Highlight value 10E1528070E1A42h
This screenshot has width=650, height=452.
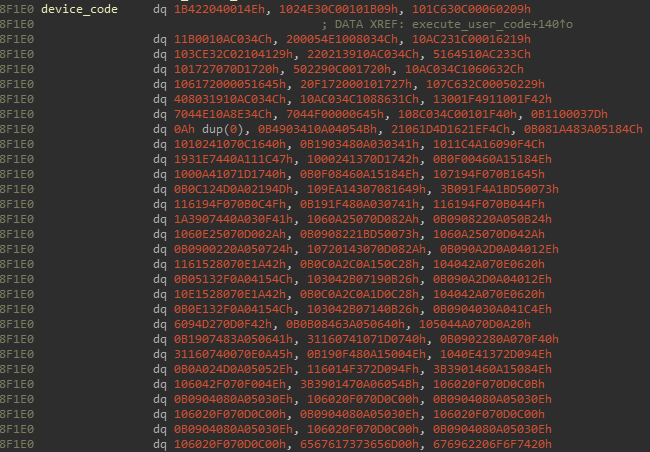click(x=230, y=294)
